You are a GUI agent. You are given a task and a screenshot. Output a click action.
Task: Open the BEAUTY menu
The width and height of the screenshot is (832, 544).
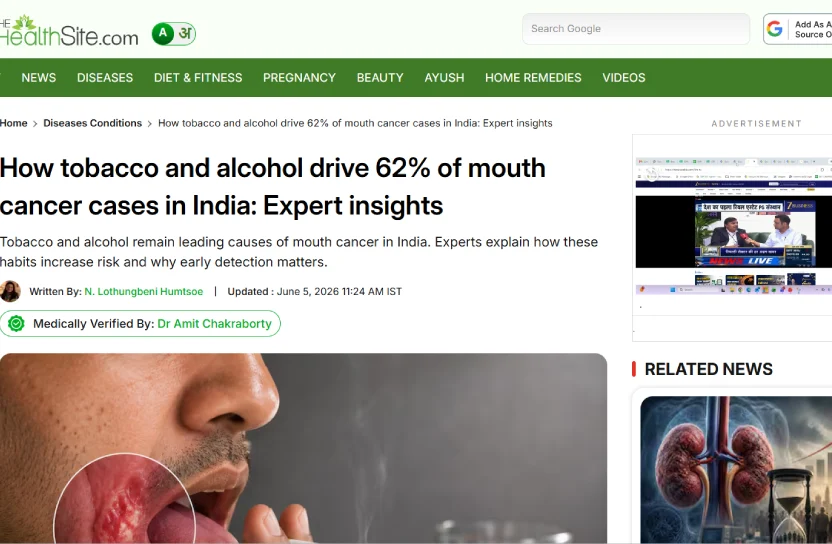pos(380,77)
